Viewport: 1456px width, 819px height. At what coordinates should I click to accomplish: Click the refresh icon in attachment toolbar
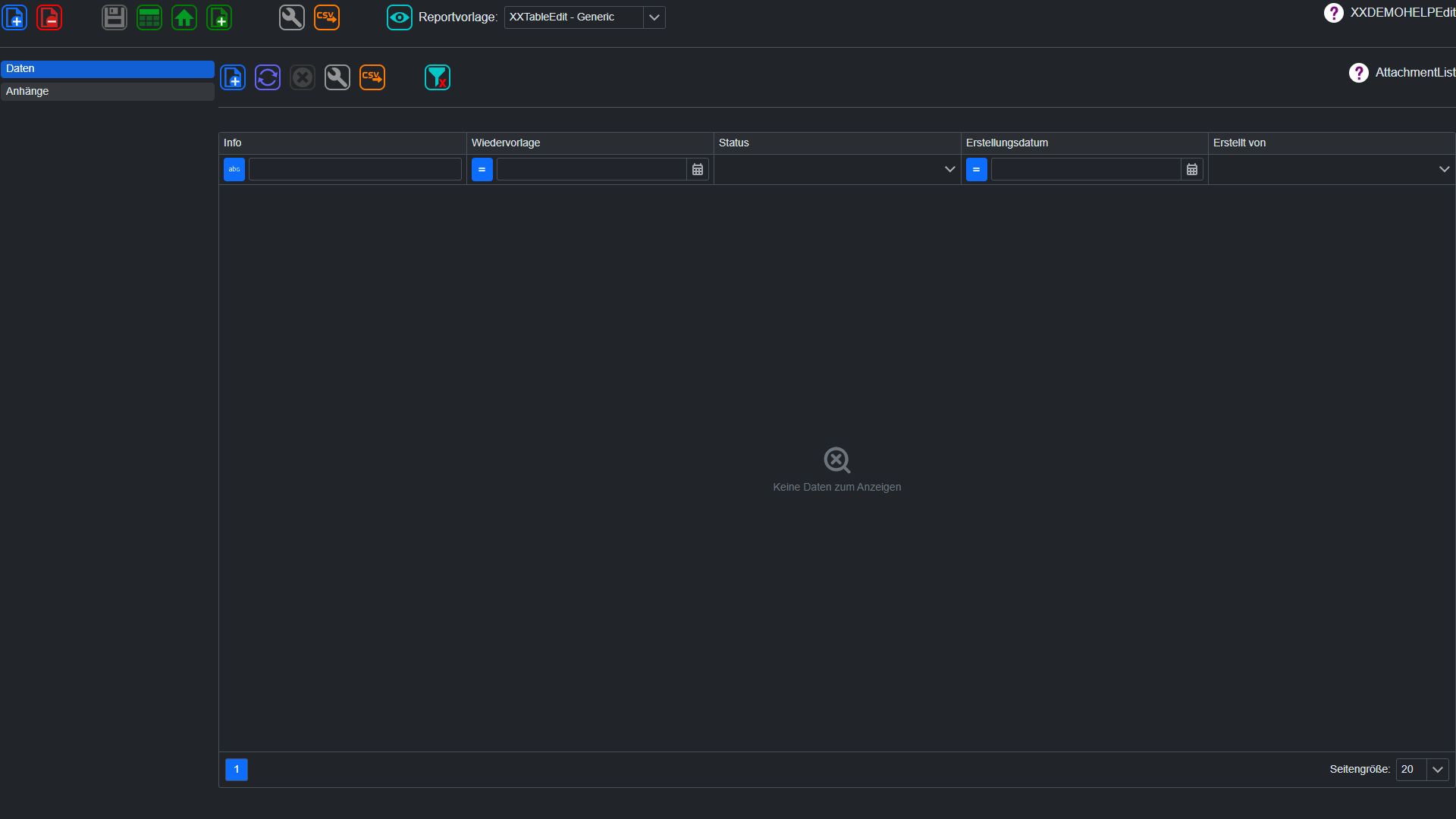click(268, 77)
